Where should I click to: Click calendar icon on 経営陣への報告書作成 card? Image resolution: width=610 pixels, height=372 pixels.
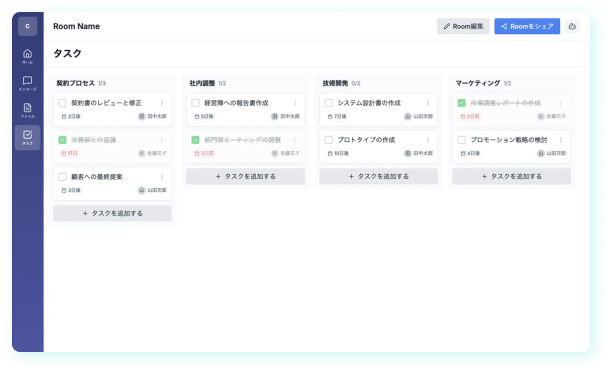(197, 116)
